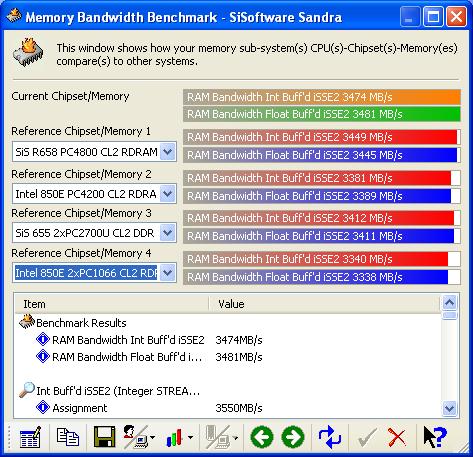Screen dimensions: 473x457
Task: Click the Item column header
Action: coord(112,304)
